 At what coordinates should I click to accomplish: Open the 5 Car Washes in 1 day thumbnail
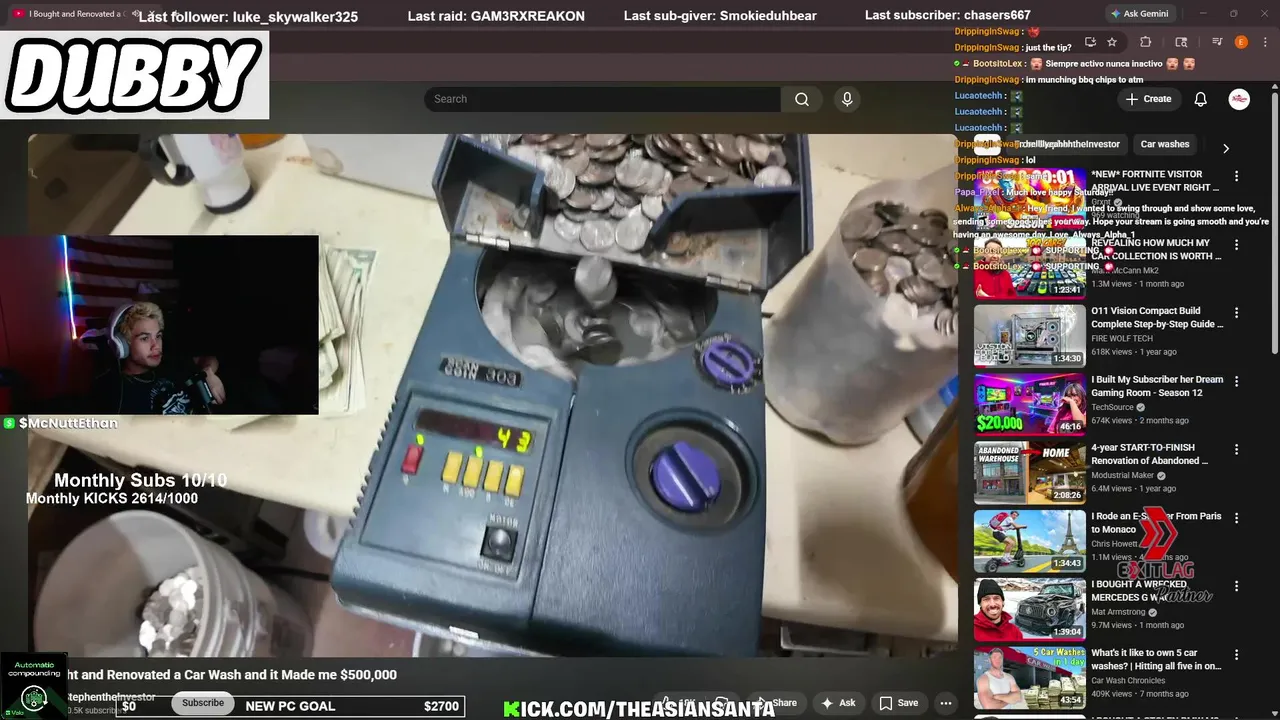[x=1029, y=678]
